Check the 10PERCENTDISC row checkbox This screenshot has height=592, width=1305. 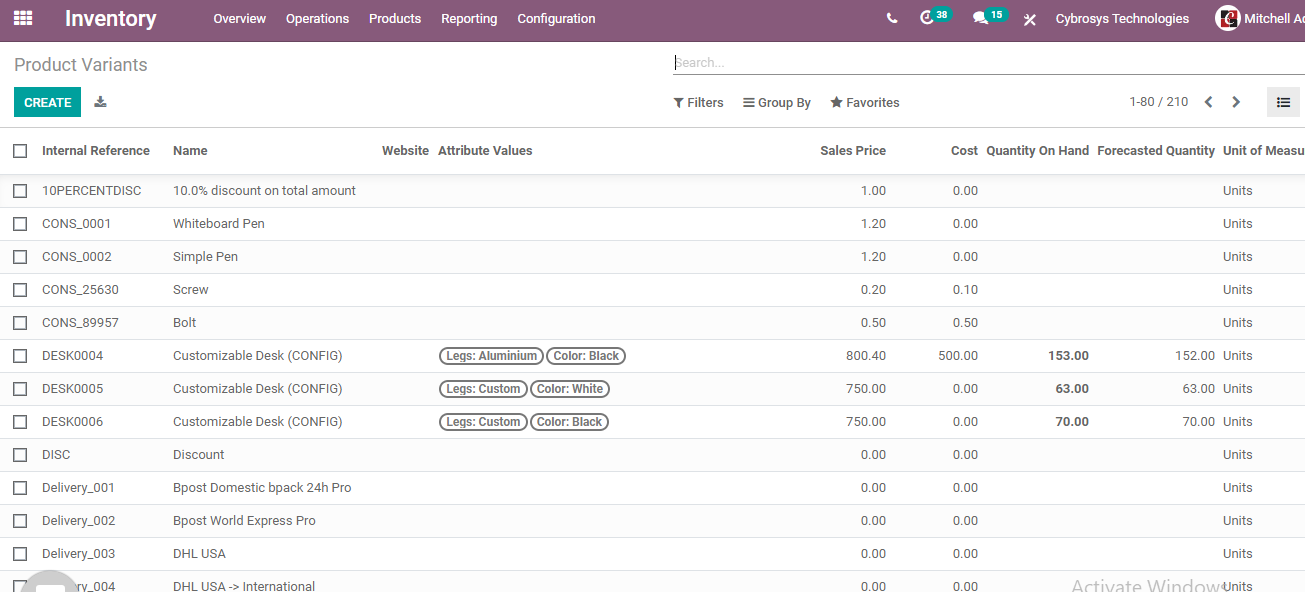point(20,191)
